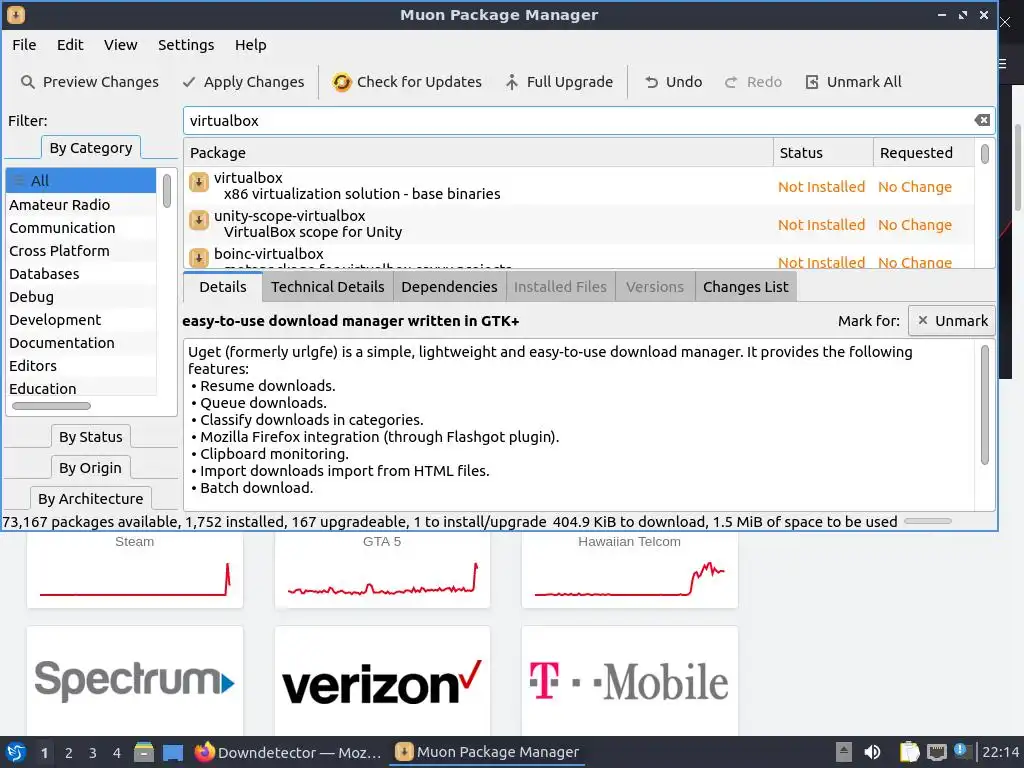Select the By Category filter tab

pos(91,148)
